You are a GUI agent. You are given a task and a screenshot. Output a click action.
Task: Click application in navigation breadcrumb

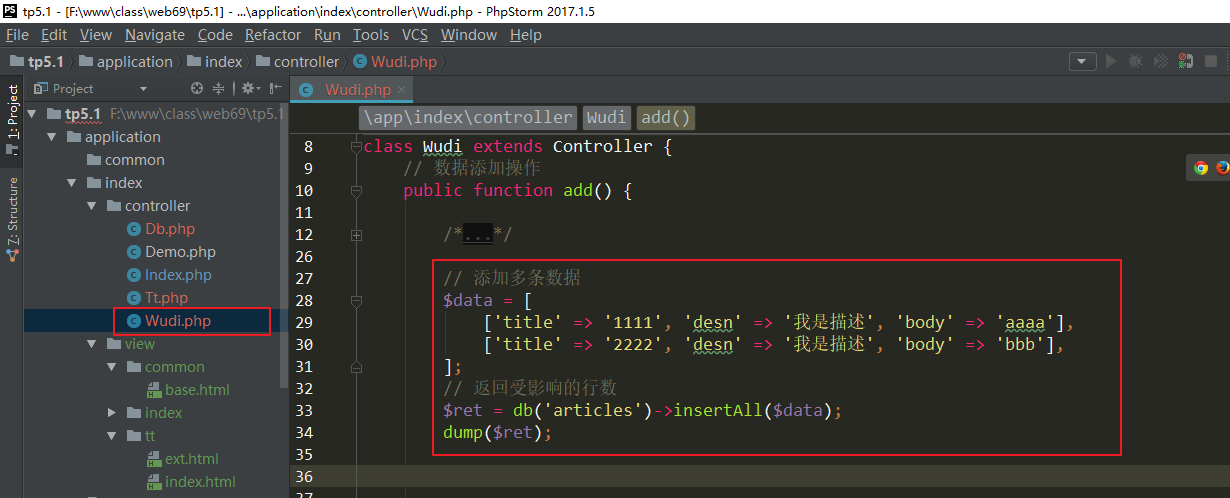[126, 61]
